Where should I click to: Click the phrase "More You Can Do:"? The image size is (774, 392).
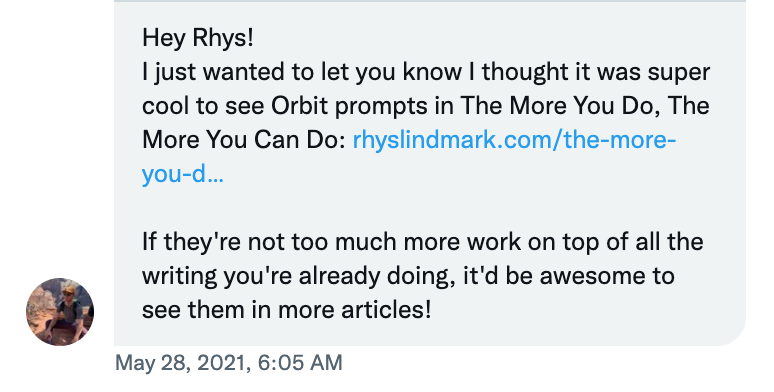244,140
